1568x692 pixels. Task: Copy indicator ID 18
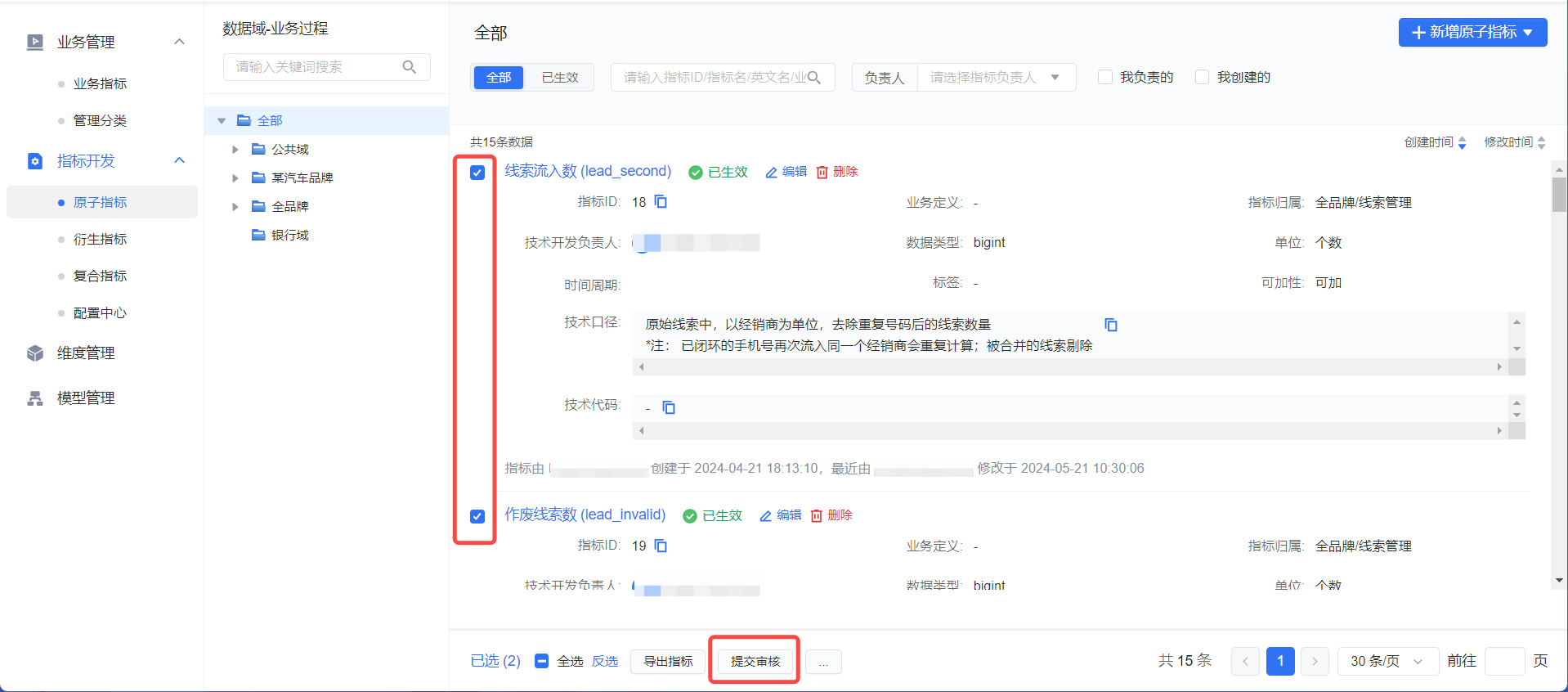click(661, 201)
